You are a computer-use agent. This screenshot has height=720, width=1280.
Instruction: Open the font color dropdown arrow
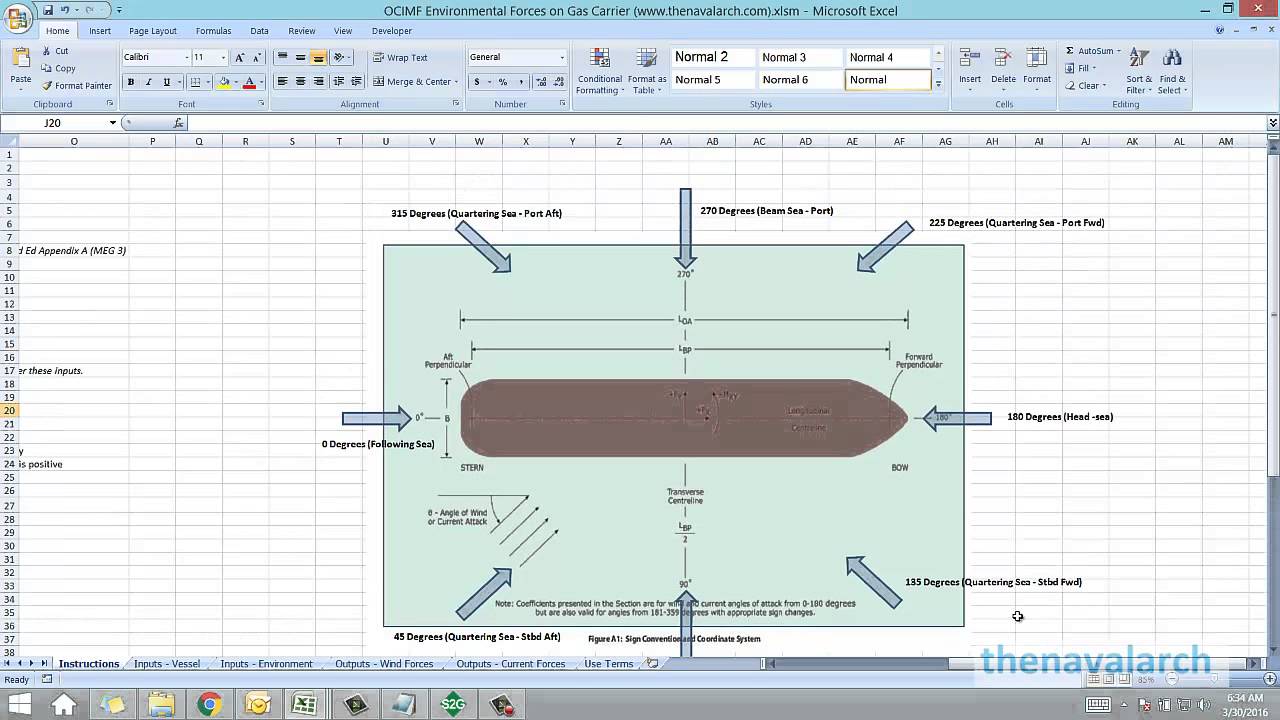(x=261, y=82)
